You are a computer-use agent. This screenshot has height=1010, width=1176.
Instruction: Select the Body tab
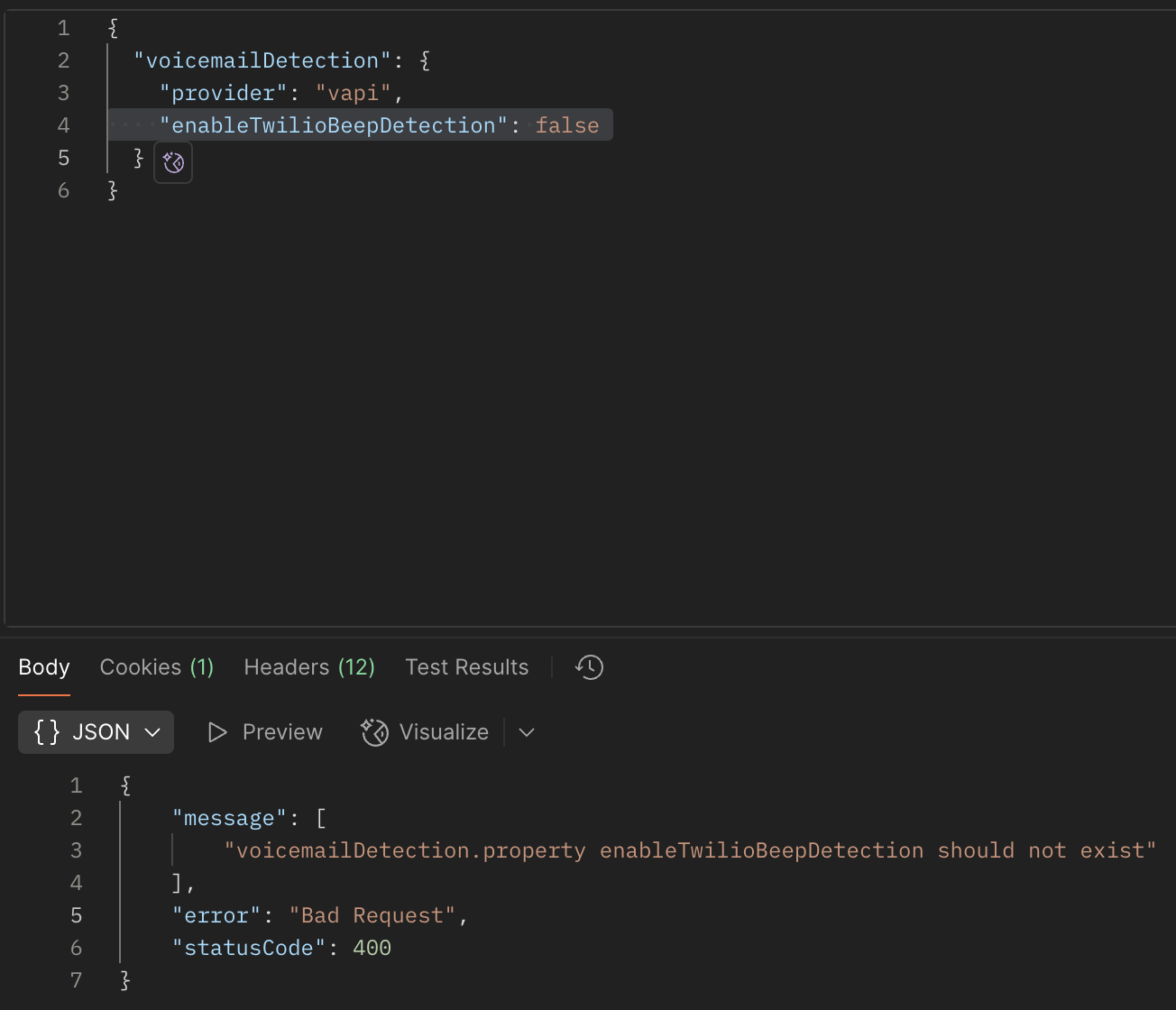pyautogui.click(x=43, y=667)
